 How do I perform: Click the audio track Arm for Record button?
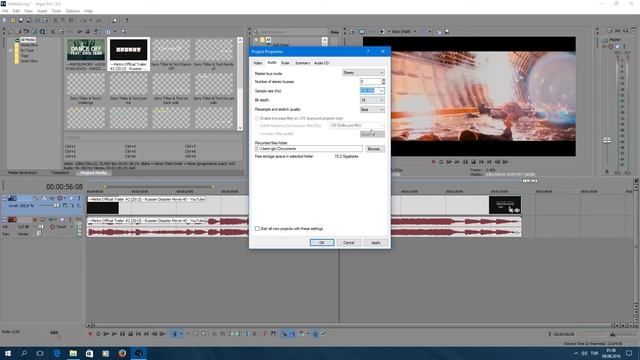point(35,220)
